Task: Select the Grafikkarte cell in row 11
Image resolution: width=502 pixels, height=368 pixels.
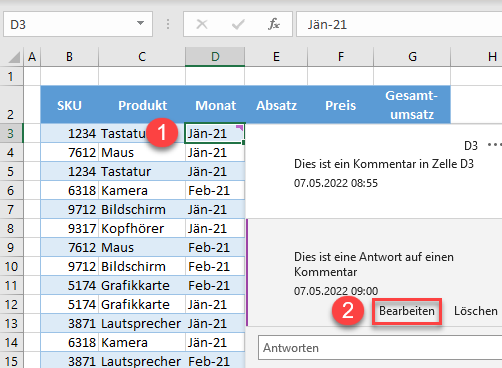Action: [x=142, y=285]
